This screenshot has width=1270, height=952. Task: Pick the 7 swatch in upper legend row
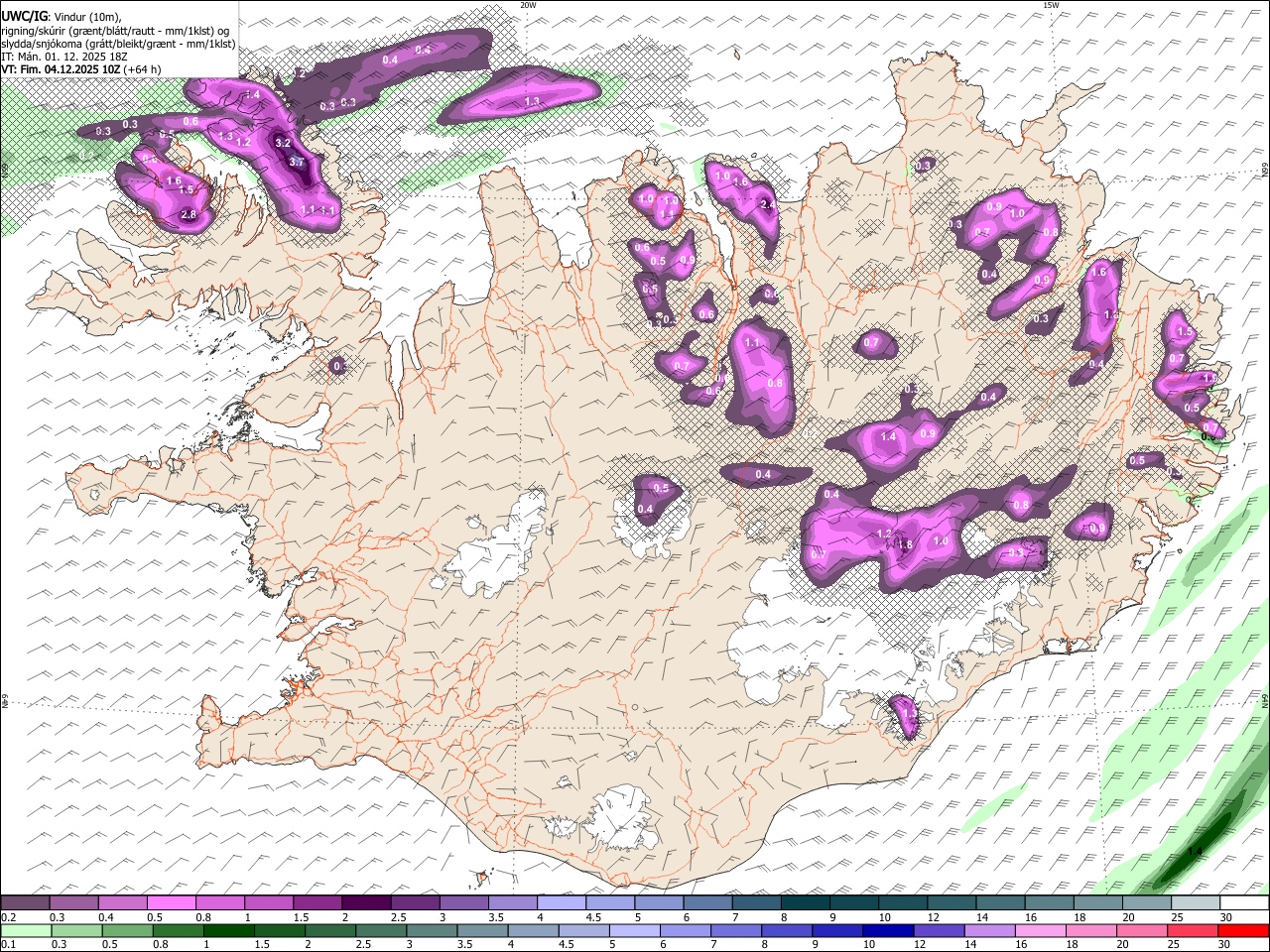point(756,902)
